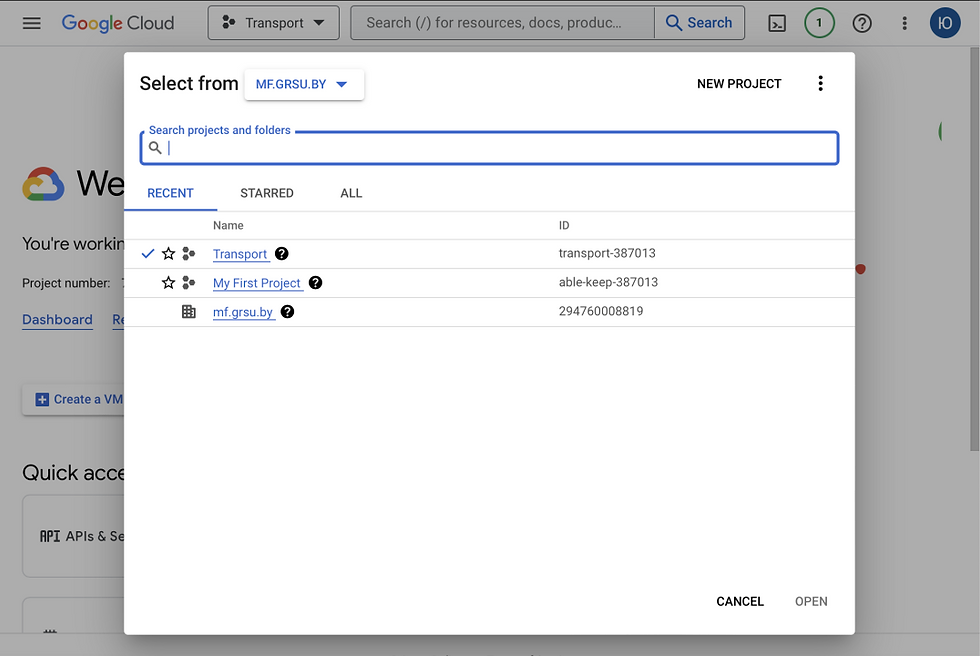Screen dimensions: 980x656
Task: Open the My First Project link
Action: coord(257,282)
